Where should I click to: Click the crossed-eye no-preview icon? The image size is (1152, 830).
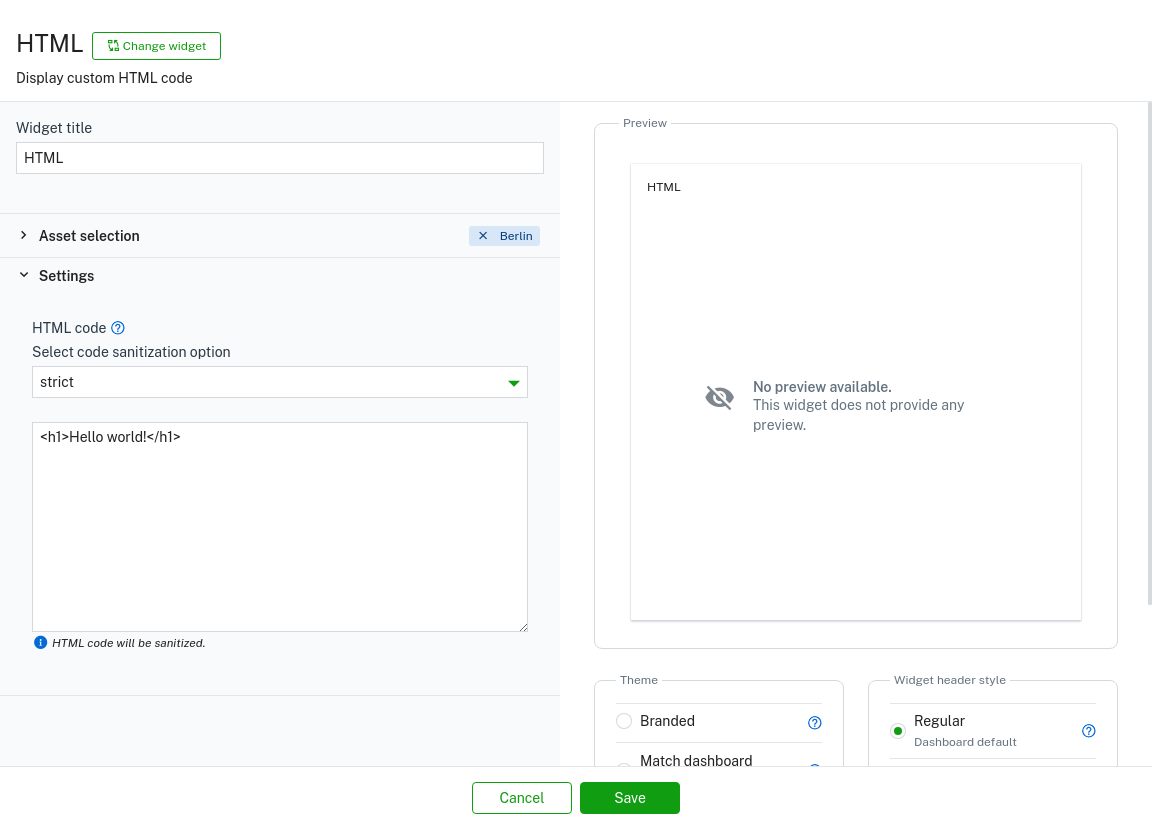coord(719,397)
